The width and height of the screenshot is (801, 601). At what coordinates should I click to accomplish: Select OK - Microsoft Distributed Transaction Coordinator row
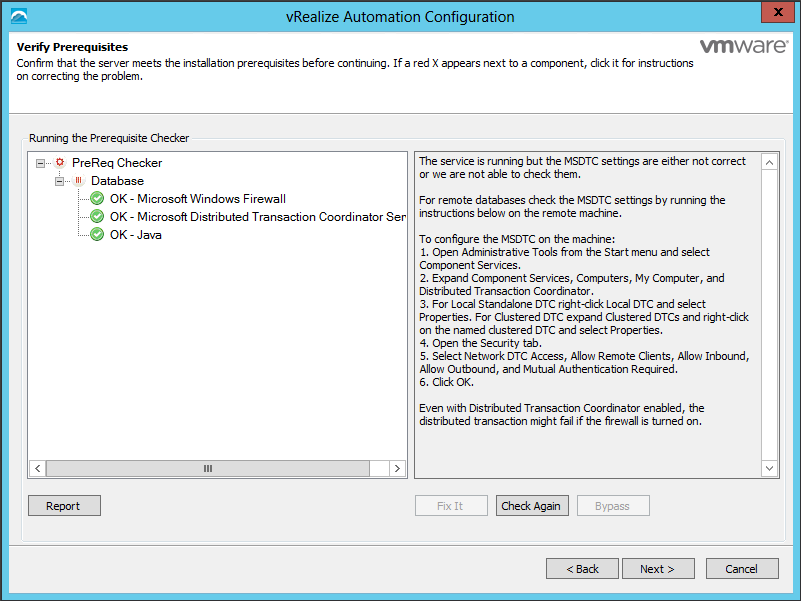258,217
